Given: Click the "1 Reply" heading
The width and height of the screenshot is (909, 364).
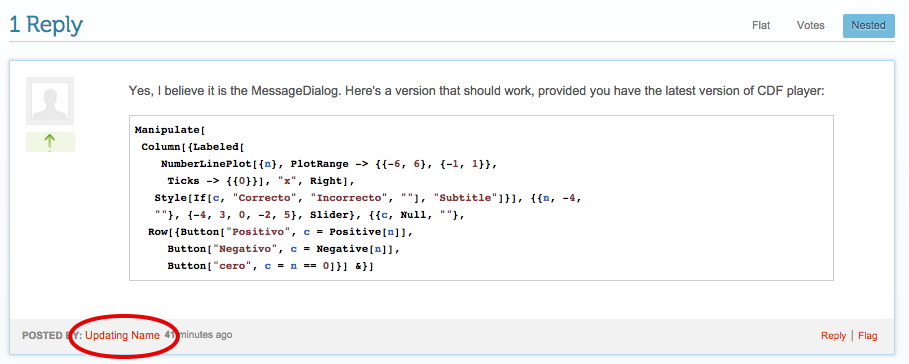Looking at the screenshot, I should click(x=46, y=25).
